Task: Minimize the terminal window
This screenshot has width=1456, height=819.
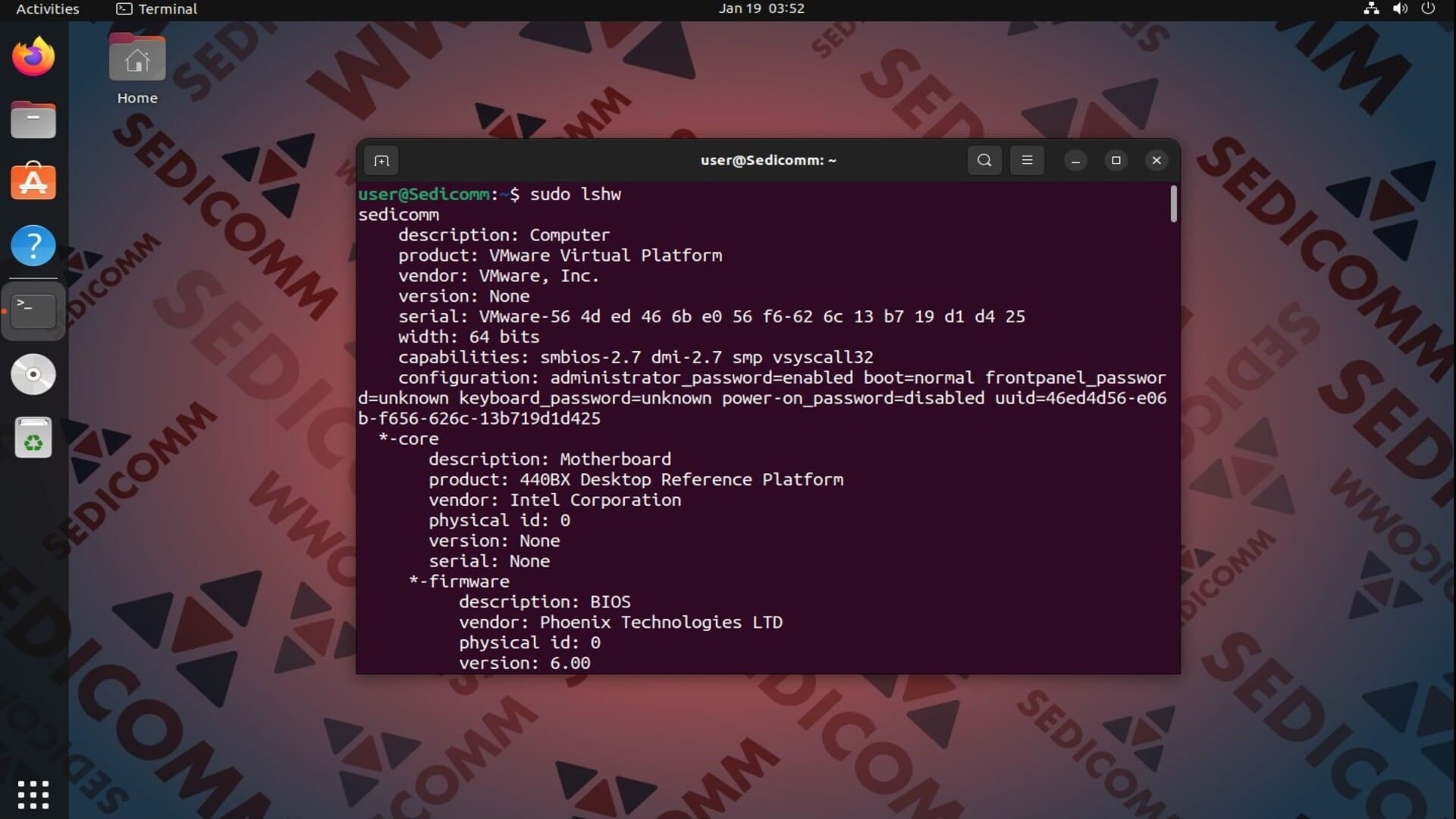Action: pos(1075,160)
